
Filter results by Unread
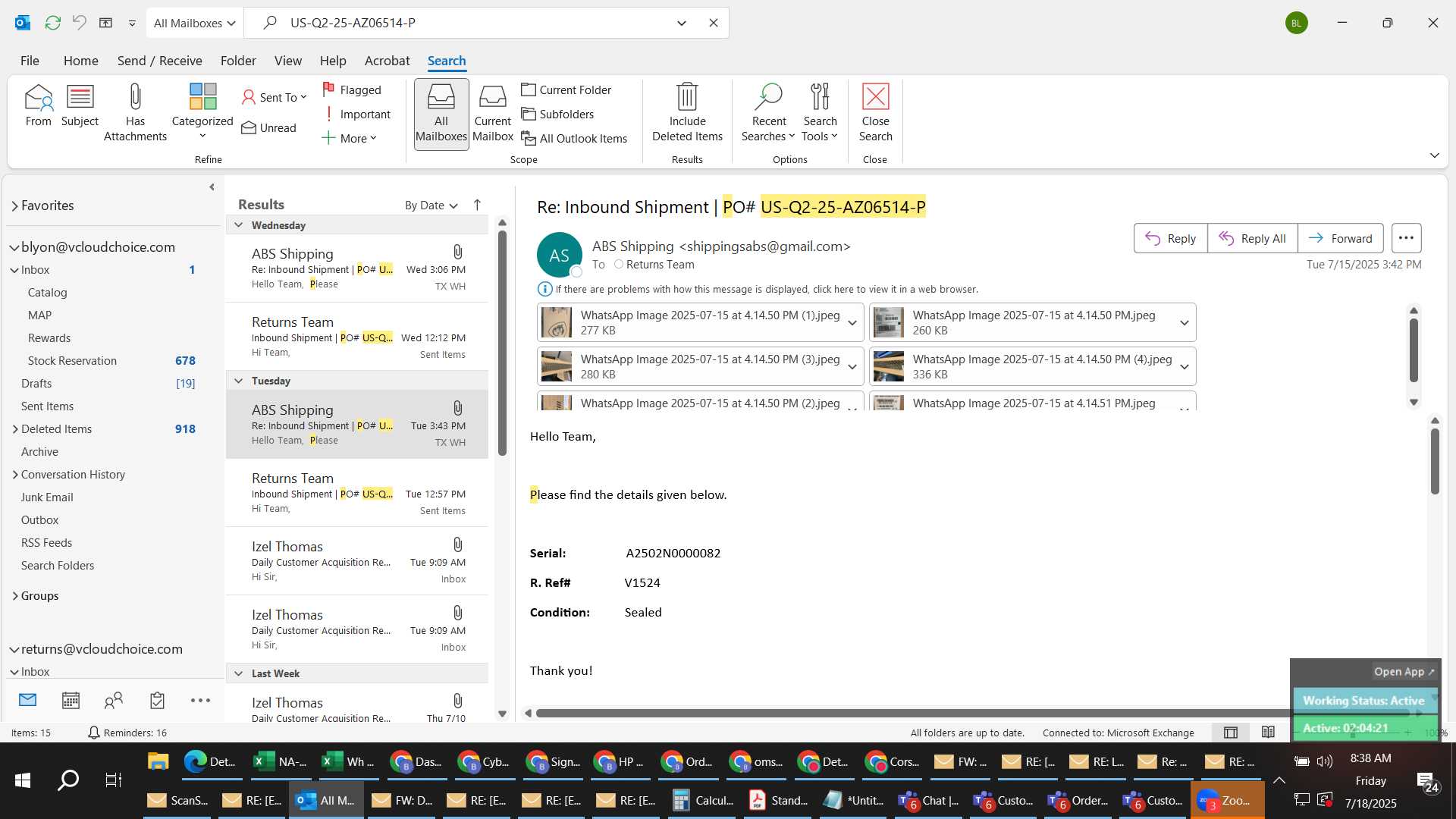point(269,127)
